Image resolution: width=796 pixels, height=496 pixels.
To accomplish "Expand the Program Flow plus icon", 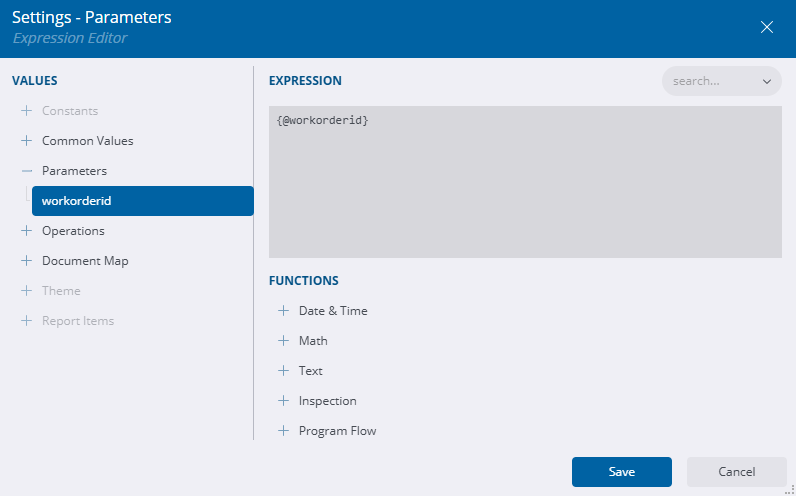I will point(283,431).
